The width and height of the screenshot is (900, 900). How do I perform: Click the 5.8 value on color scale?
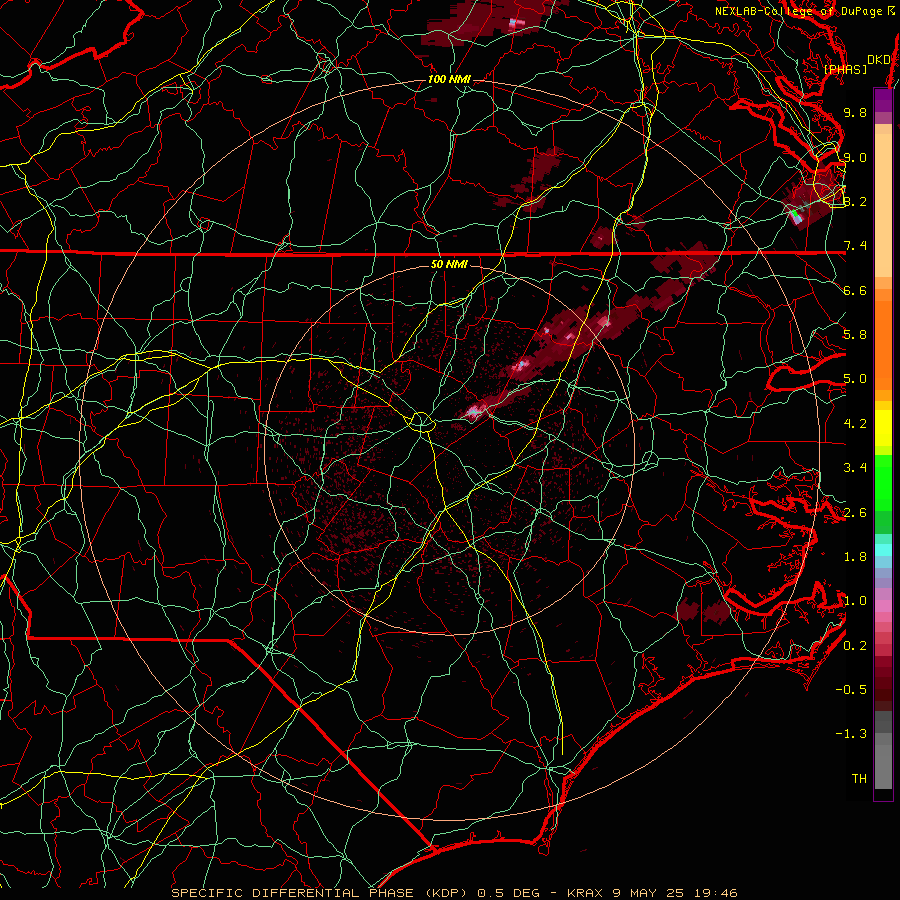(855, 335)
